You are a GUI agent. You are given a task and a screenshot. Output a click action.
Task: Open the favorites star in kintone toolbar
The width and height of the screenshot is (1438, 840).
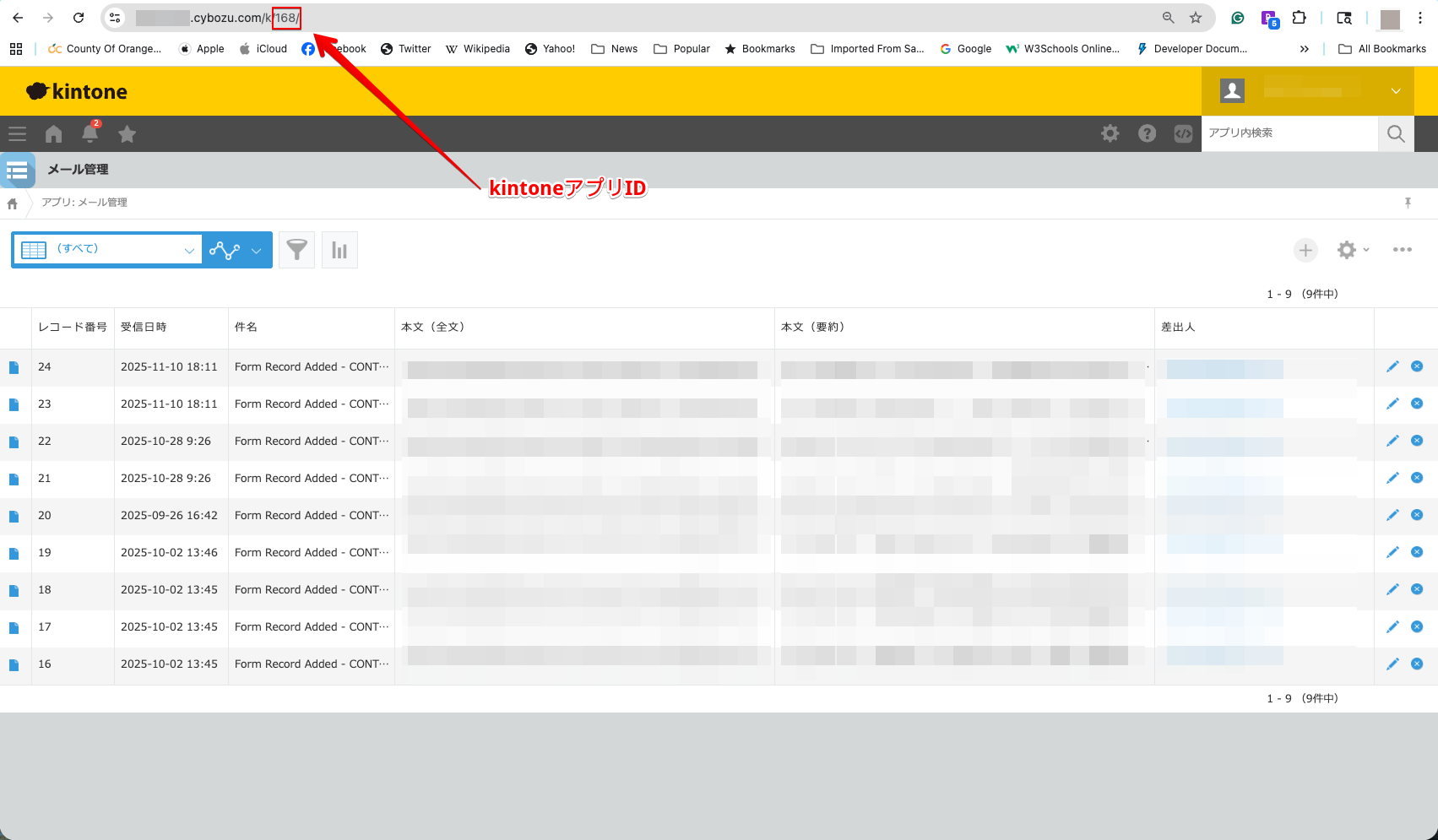point(127,133)
